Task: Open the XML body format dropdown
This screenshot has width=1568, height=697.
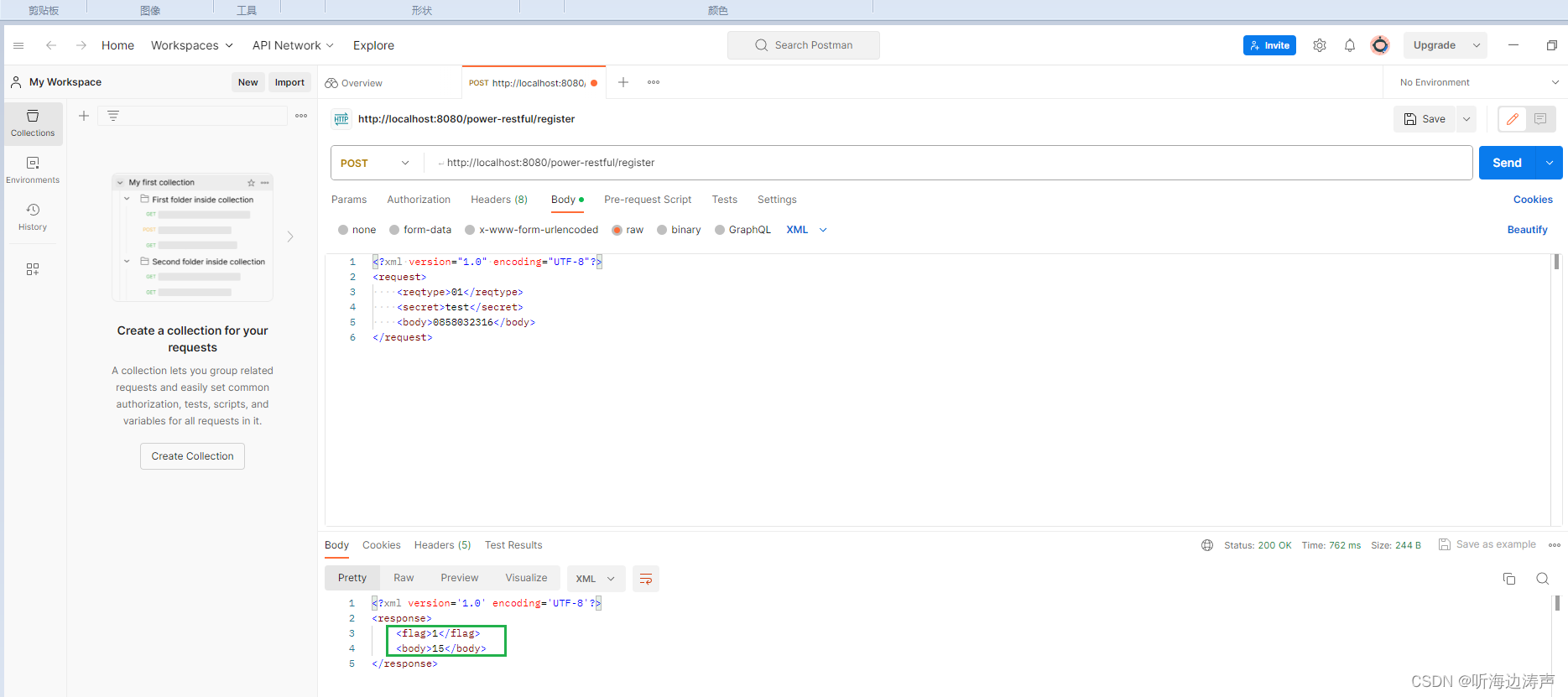Action: point(806,230)
